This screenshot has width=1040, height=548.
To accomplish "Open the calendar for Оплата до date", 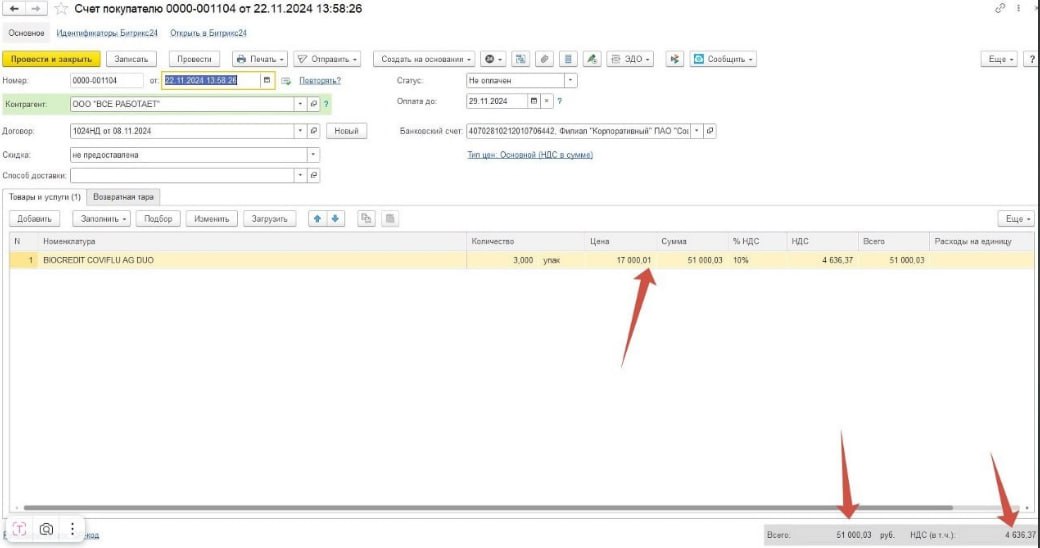I will [533, 101].
